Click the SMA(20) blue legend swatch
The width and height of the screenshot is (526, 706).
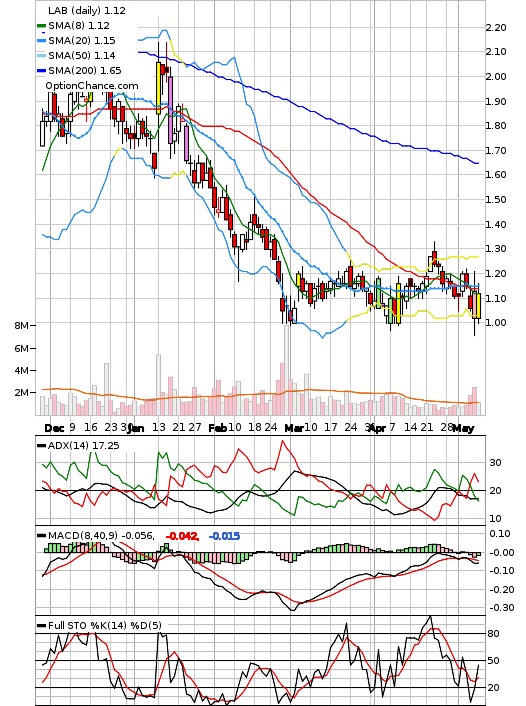(41, 41)
